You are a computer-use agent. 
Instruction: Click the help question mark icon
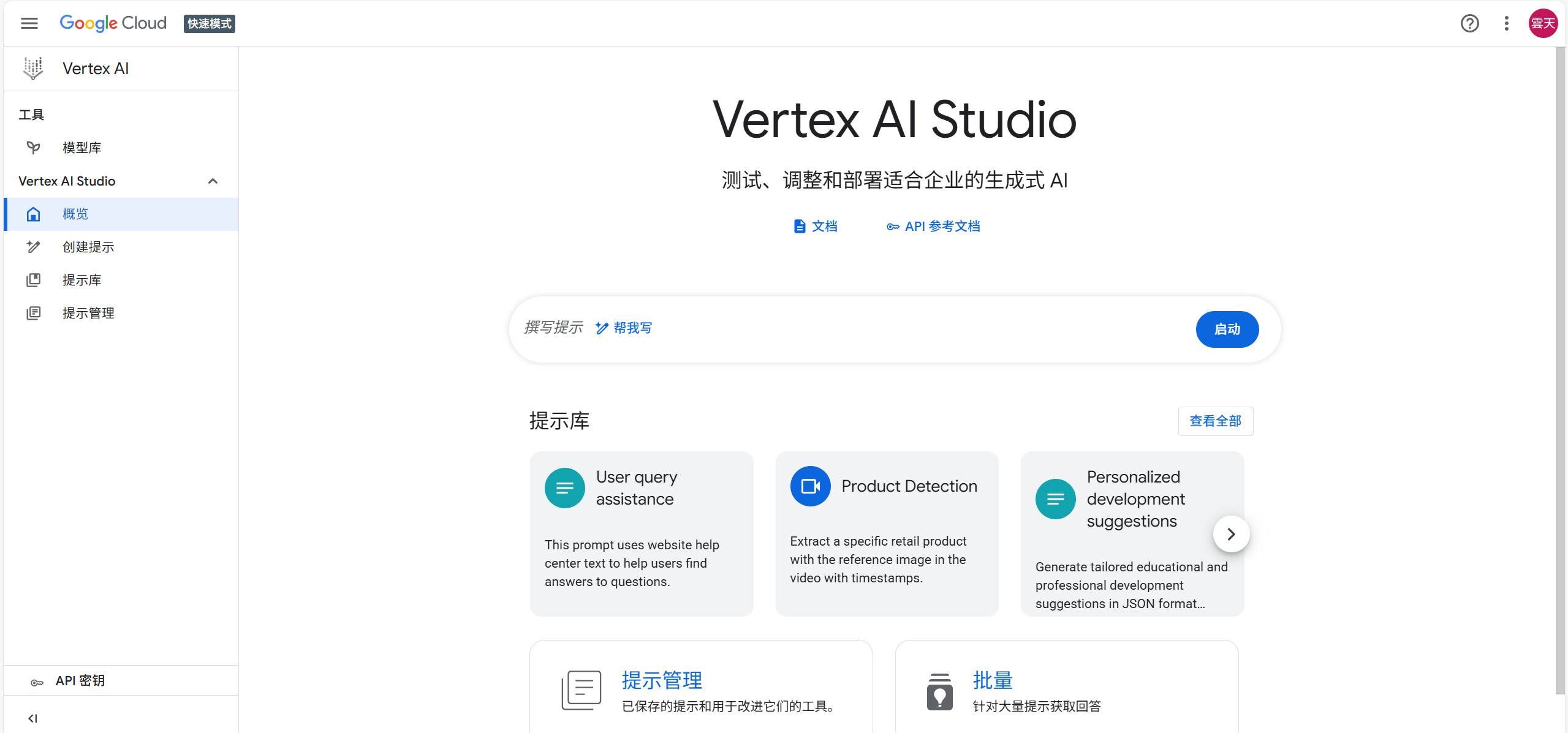(x=1469, y=23)
